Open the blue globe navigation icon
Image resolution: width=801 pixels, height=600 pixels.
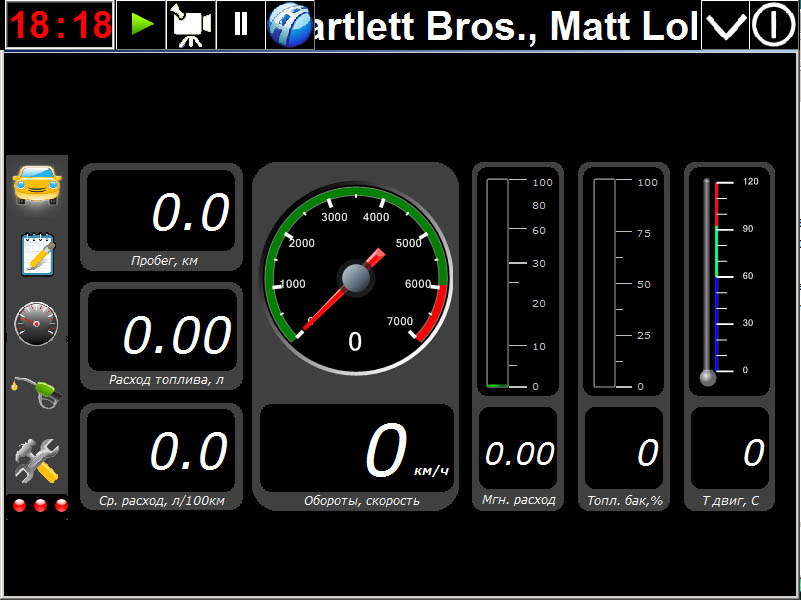click(290, 25)
